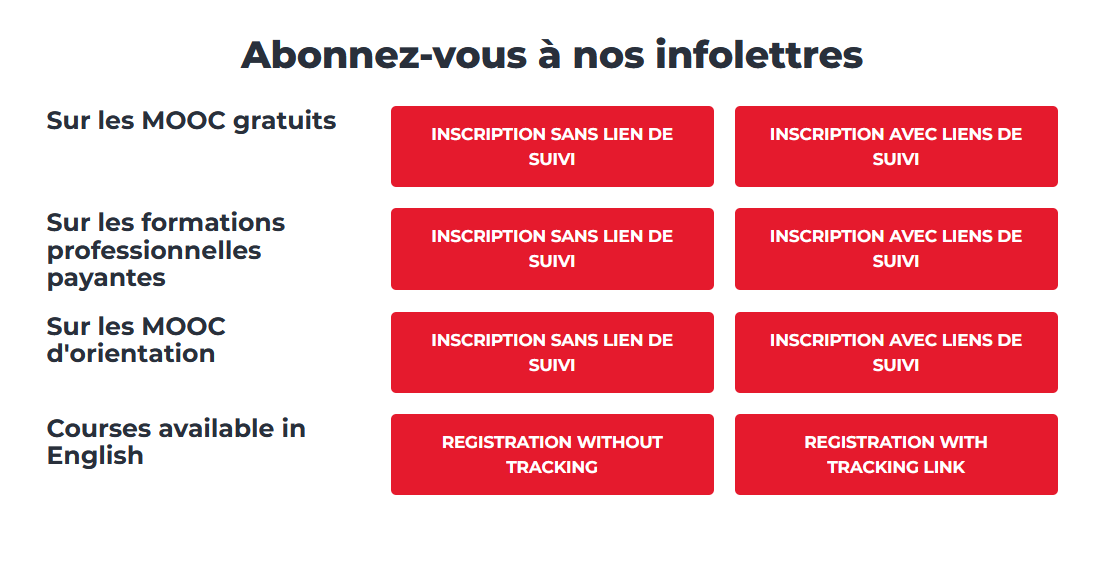Screen dimensions: 1109x577
Task: Open the orientation MOOC signup with tracking links
Action: point(896,352)
